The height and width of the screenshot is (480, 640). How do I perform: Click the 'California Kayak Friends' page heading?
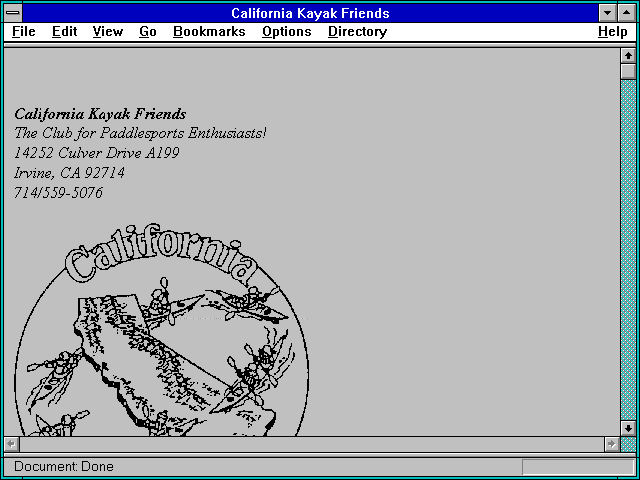100,114
